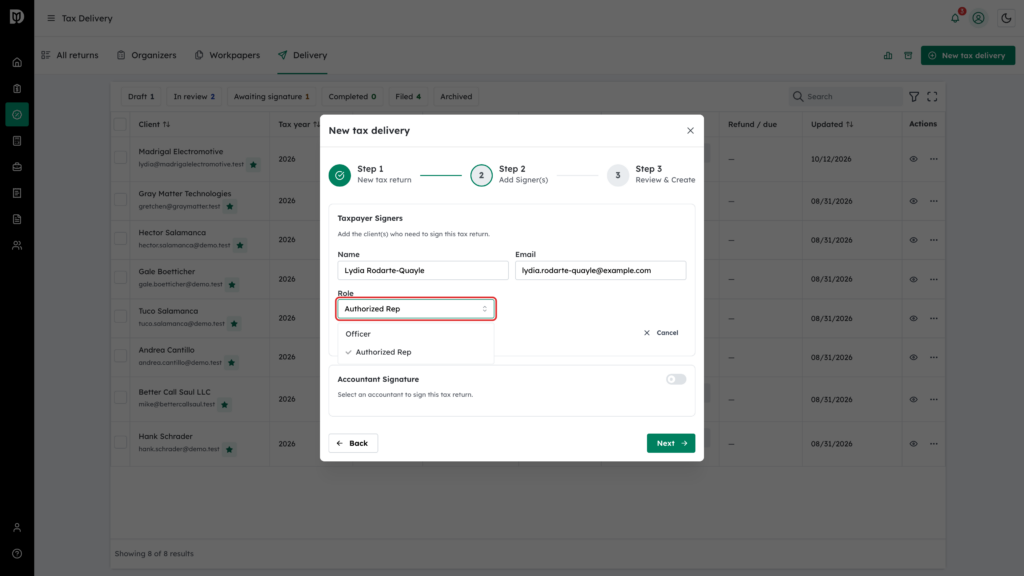The height and width of the screenshot is (576, 1024).
Task: Sort the table by Client column
Action: point(154,124)
